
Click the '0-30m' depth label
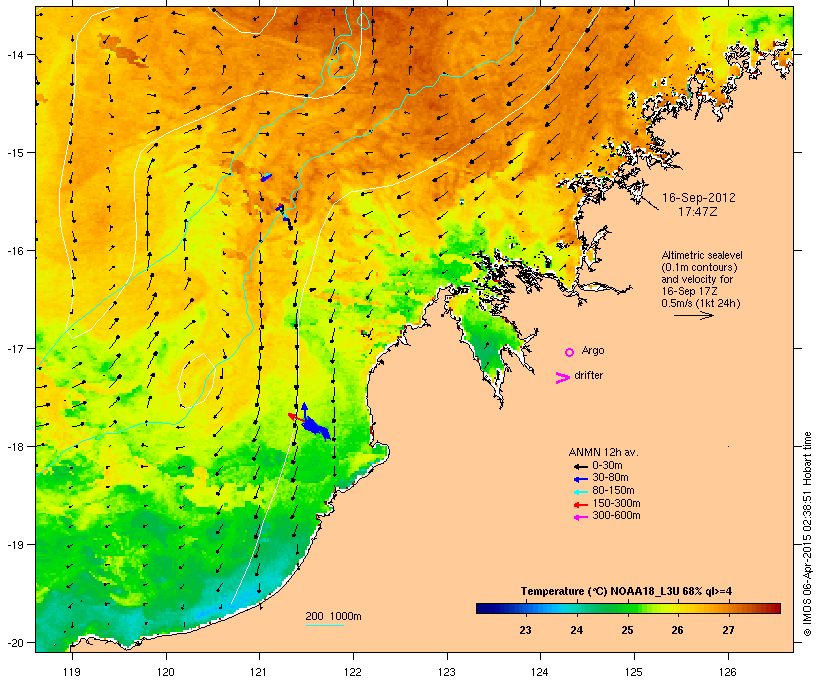point(607,466)
